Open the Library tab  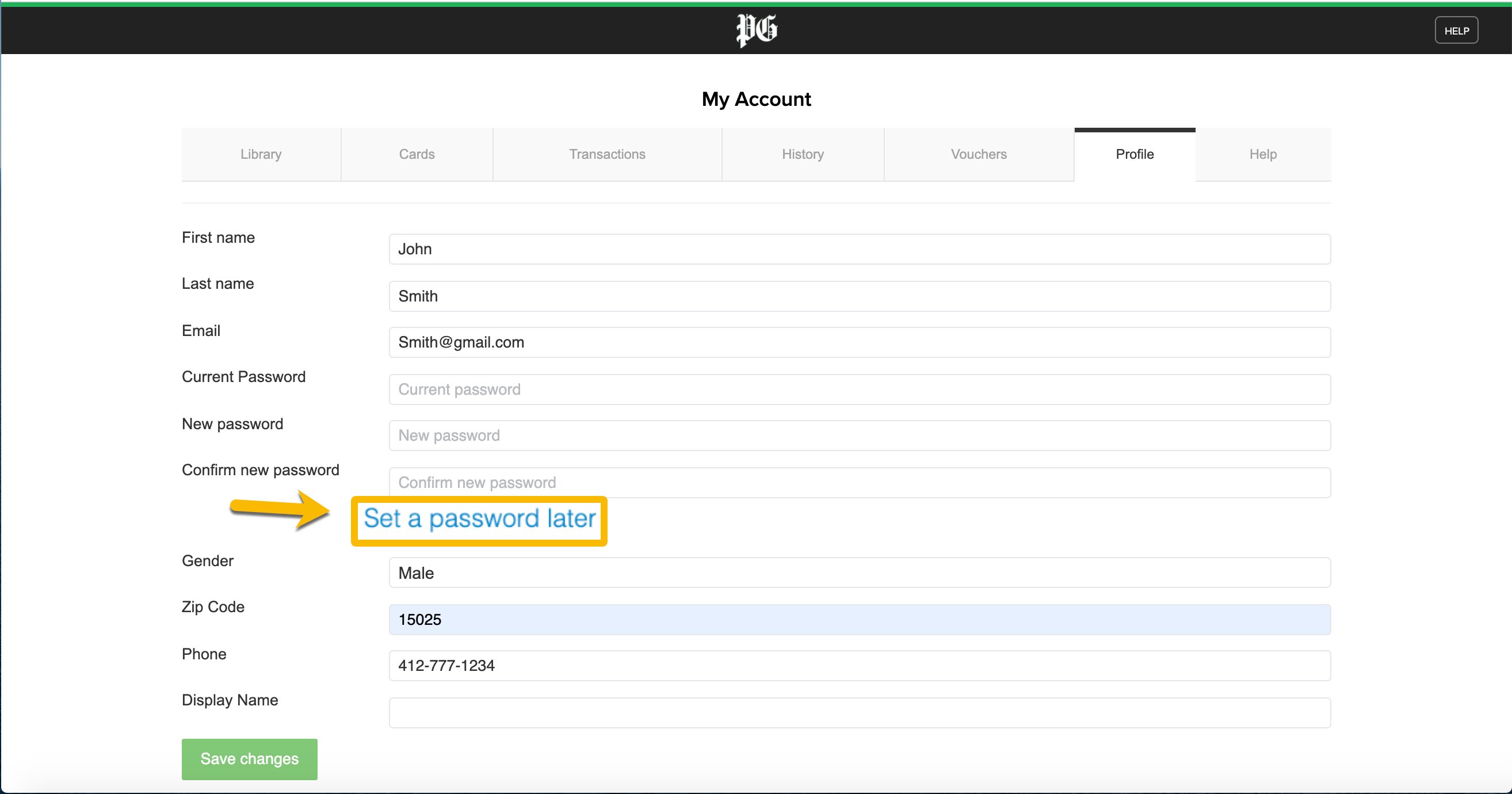pos(261,154)
